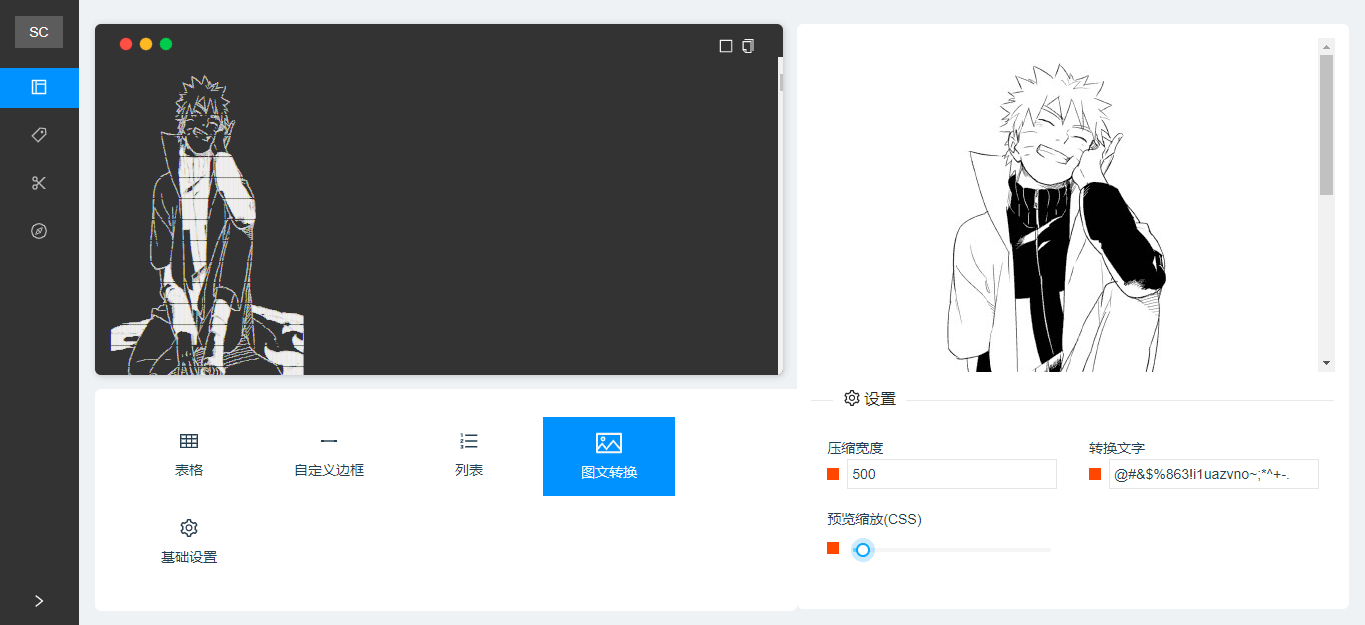Open the 表格 tool

189,456
